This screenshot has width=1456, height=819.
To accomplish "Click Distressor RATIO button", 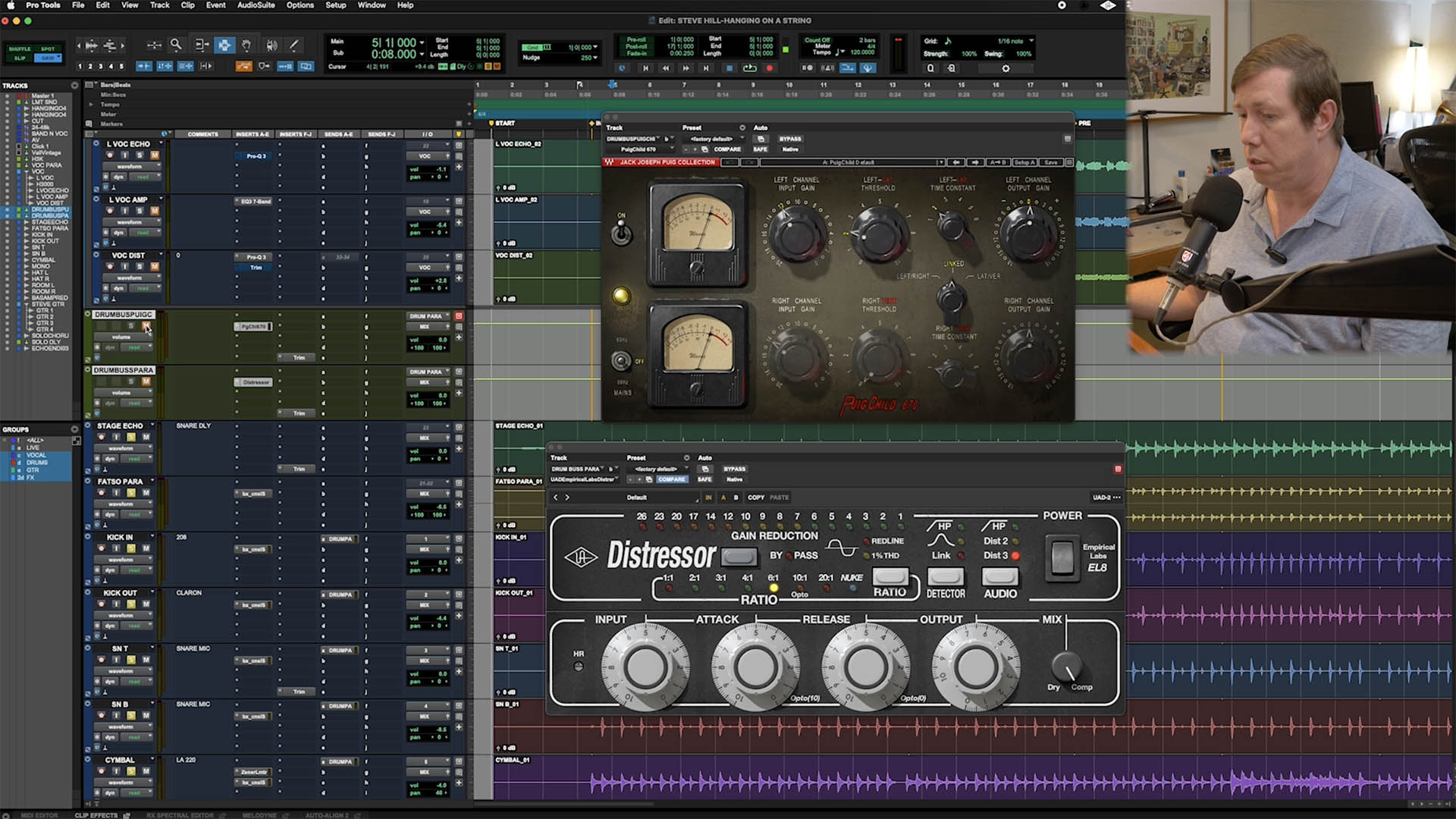I will point(890,577).
